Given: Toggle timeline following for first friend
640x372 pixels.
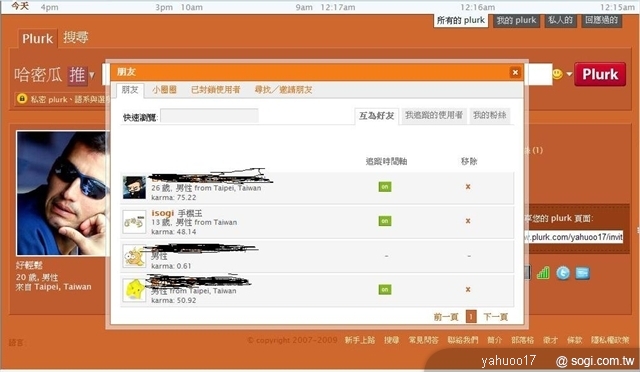Looking at the screenshot, I should pyautogui.click(x=384, y=187).
